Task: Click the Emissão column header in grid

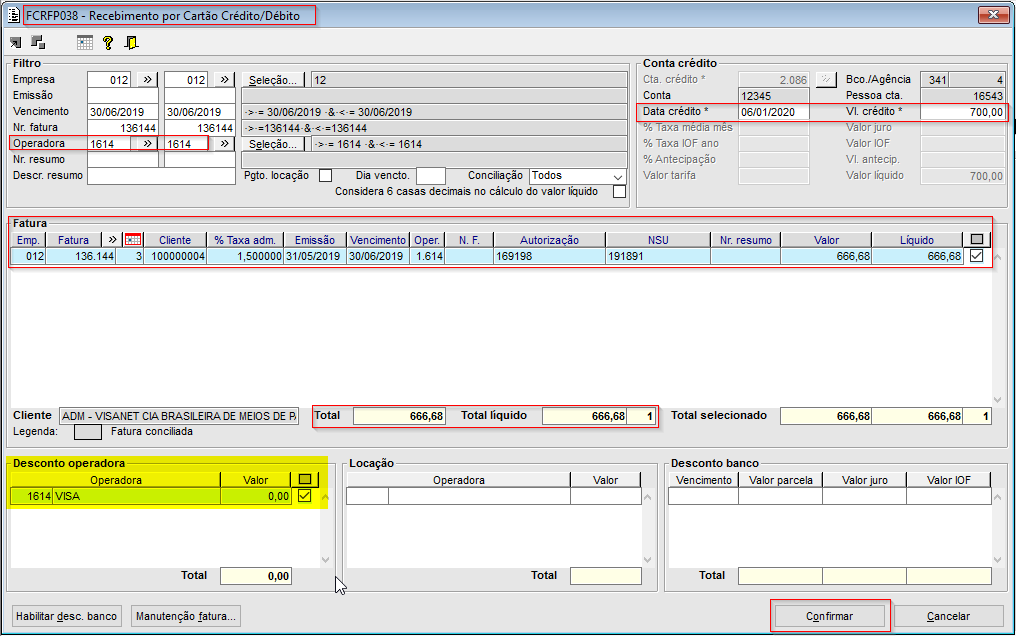Action: point(315,240)
